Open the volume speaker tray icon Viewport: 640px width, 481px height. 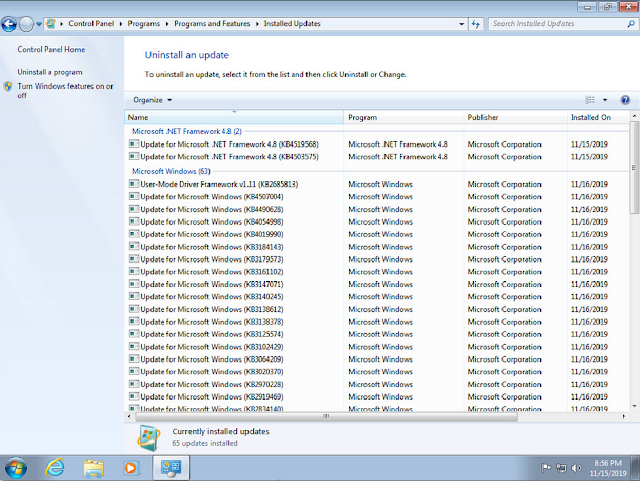coord(576,468)
